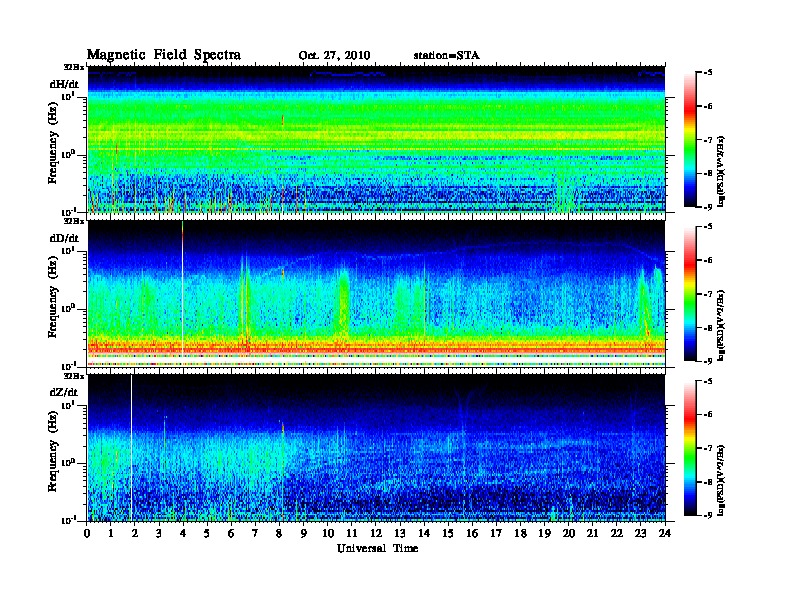Image resolution: width=792 pixels, height=612 pixels.
Task: Click hour 1 on the time axis
Action: [111, 533]
